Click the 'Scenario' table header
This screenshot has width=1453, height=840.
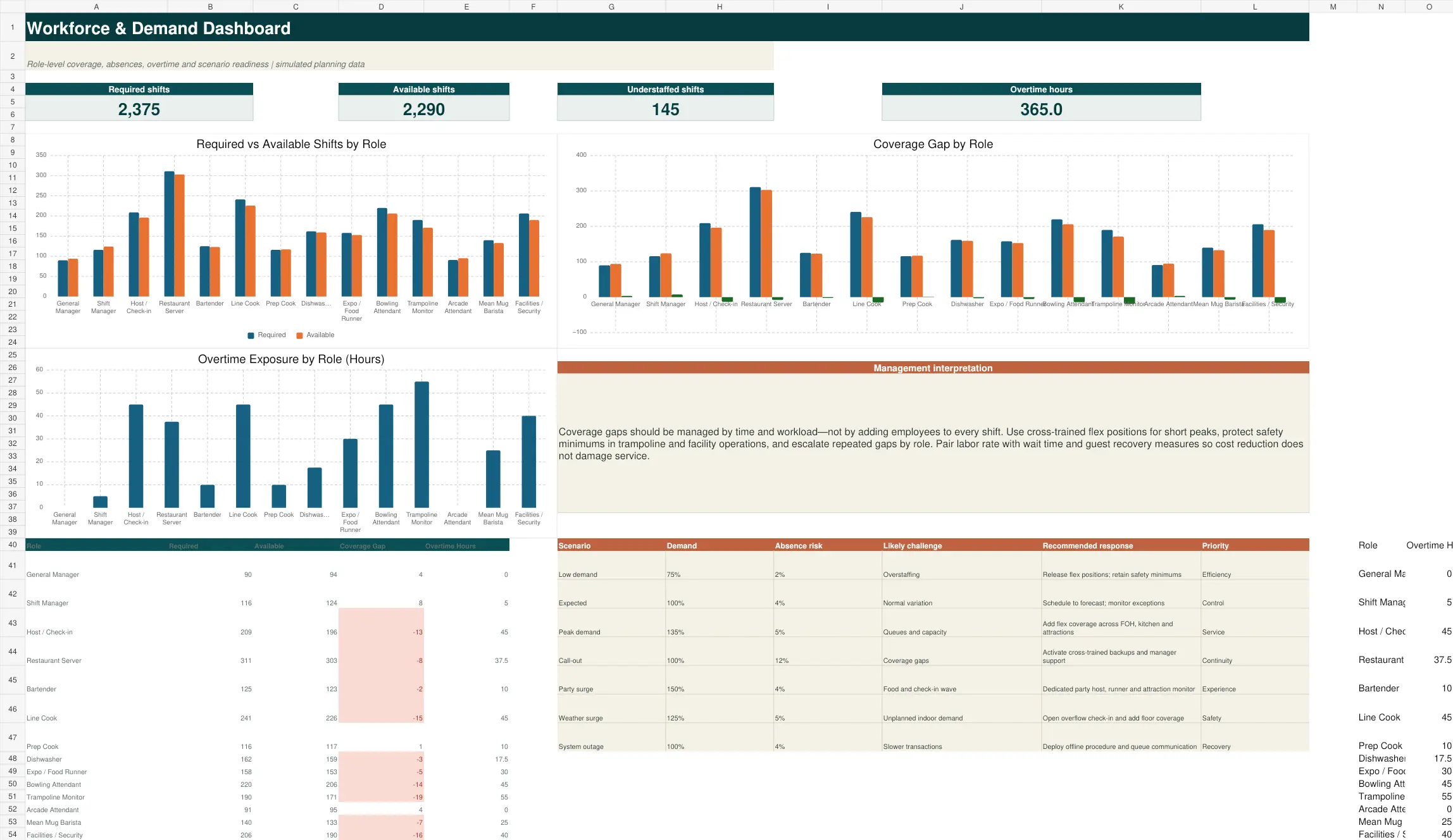coord(611,545)
